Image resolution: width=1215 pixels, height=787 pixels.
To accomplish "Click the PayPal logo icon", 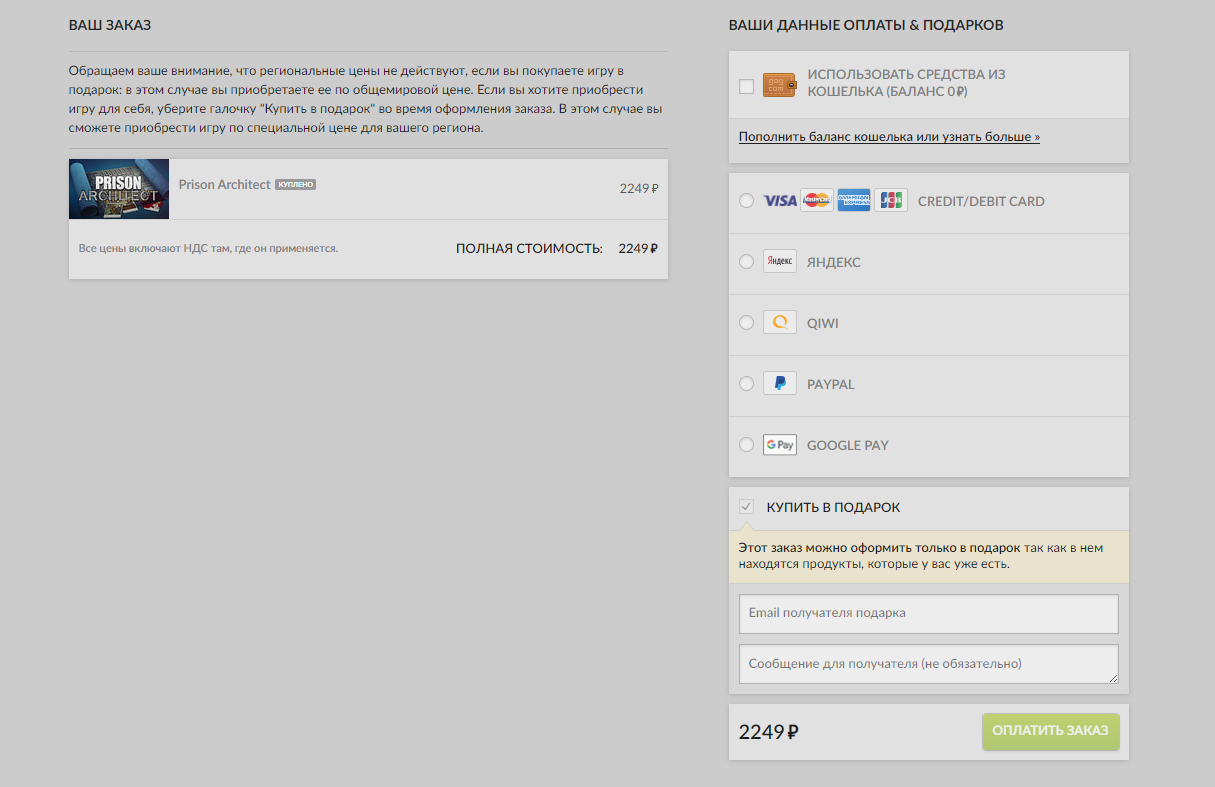I will tap(780, 383).
